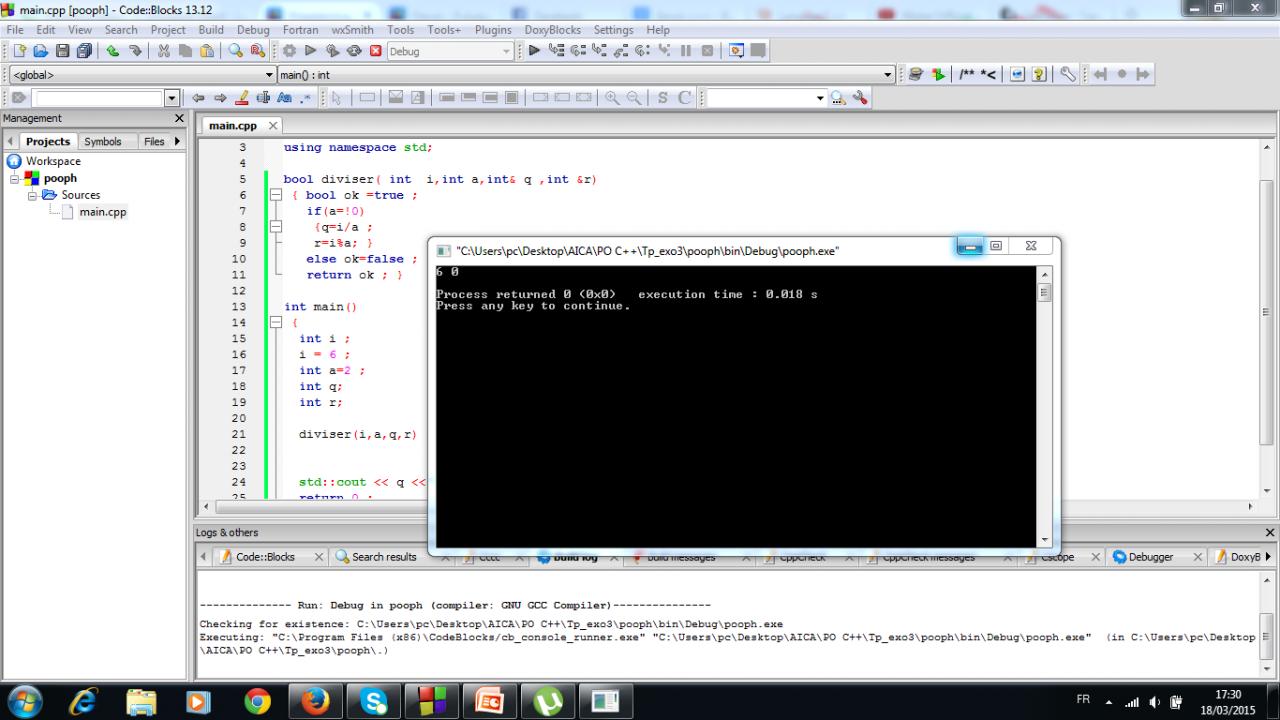Collapse the fold marker at line 14

(276, 323)
